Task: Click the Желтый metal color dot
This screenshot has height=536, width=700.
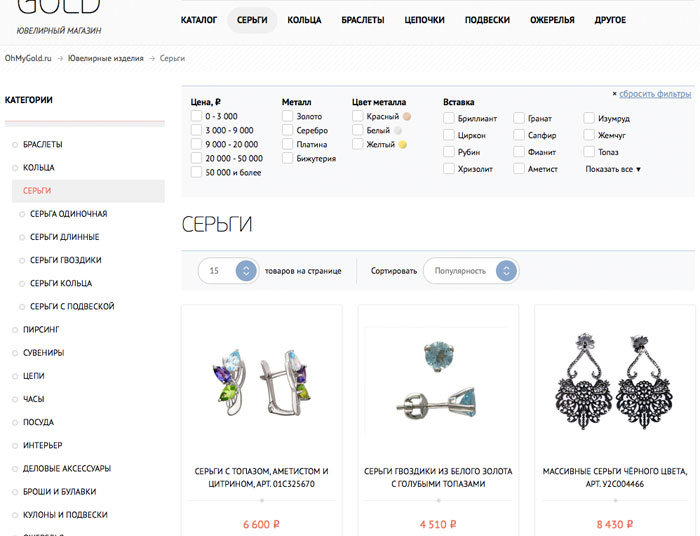Action: coord(402,145)
